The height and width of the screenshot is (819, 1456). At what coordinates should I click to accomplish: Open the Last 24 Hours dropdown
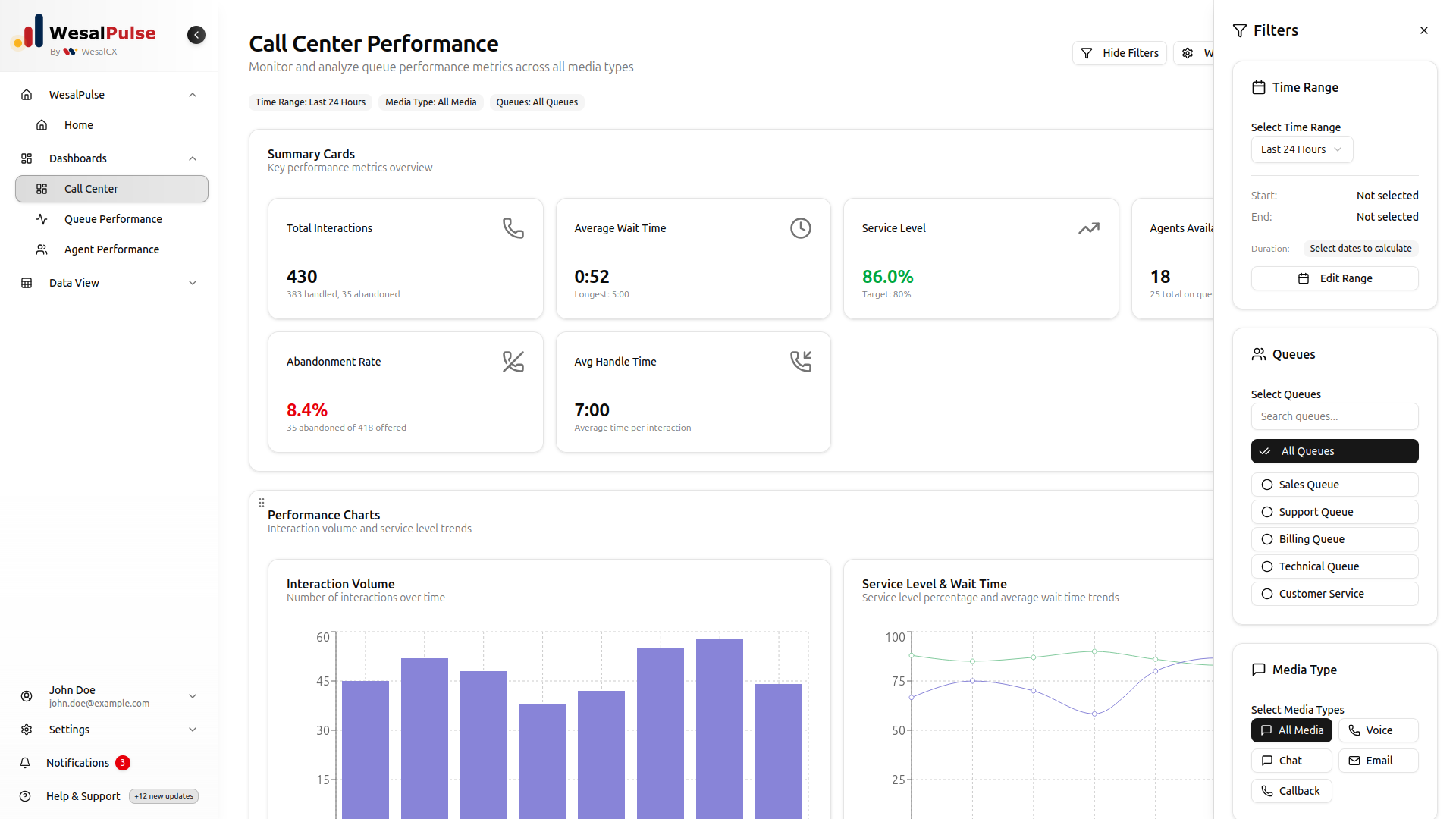click(x=1301, y=149)
